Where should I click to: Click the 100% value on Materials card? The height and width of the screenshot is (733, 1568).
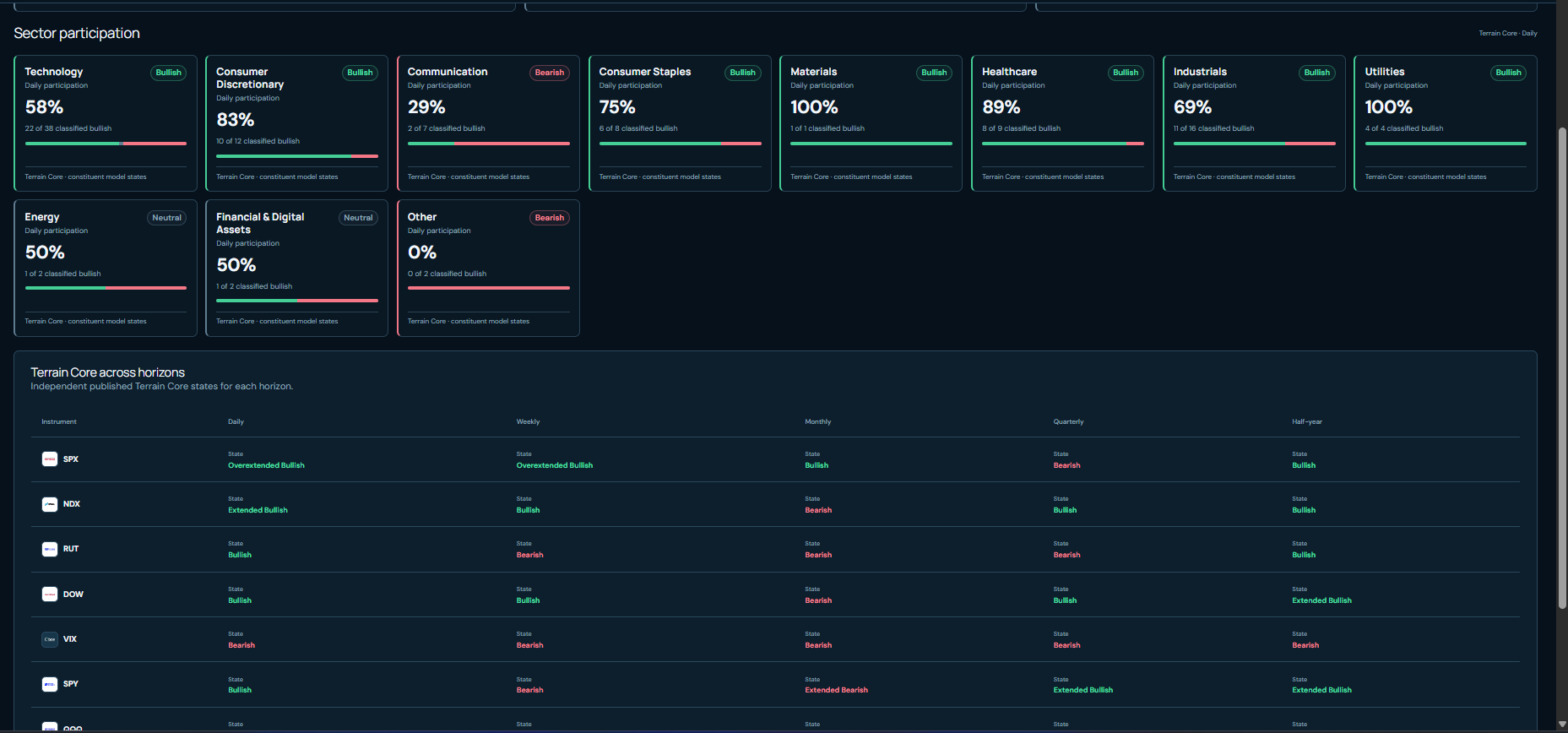pos(814,107)
